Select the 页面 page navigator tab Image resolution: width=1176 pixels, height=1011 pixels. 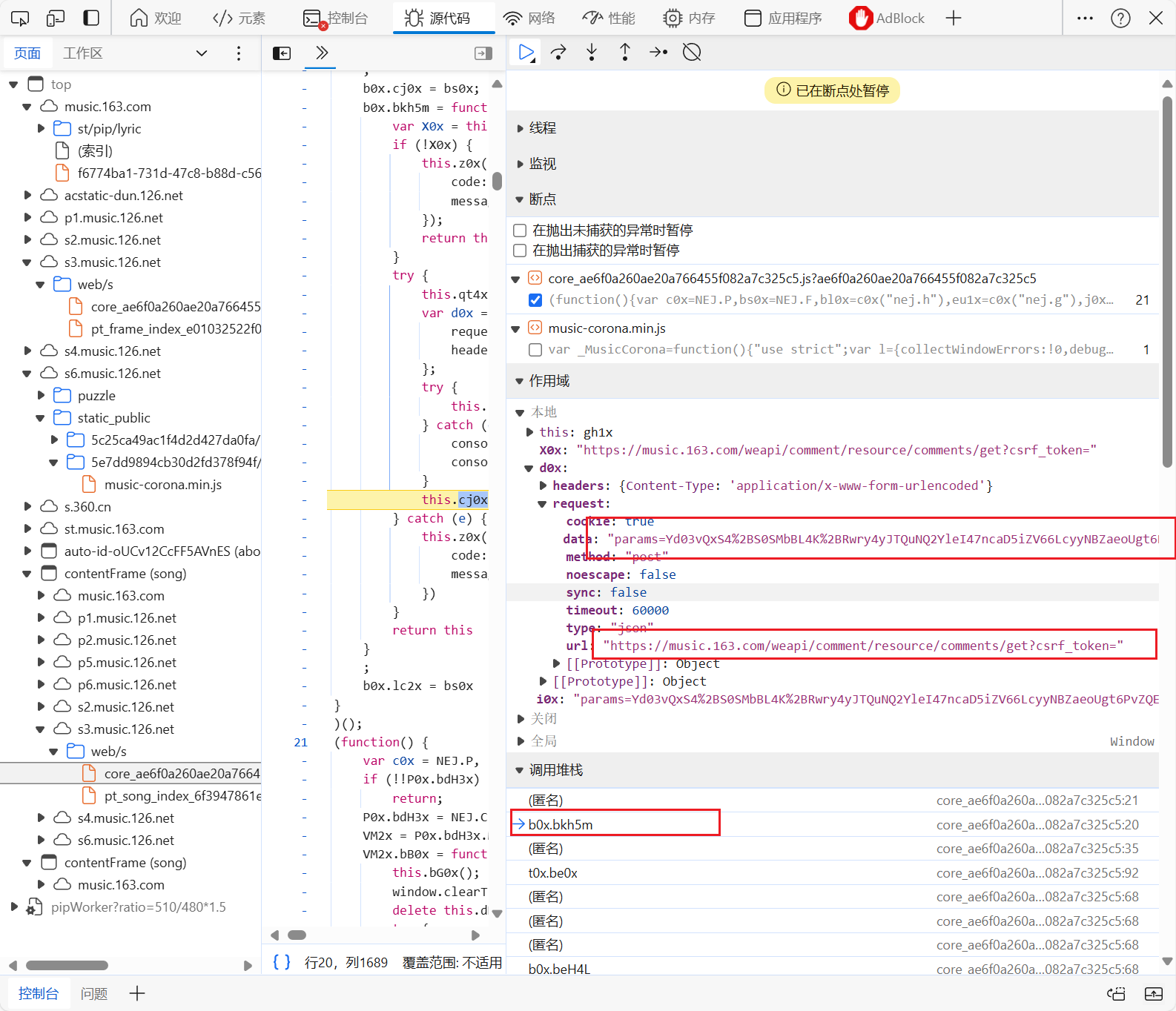click(x=27, y=53)
